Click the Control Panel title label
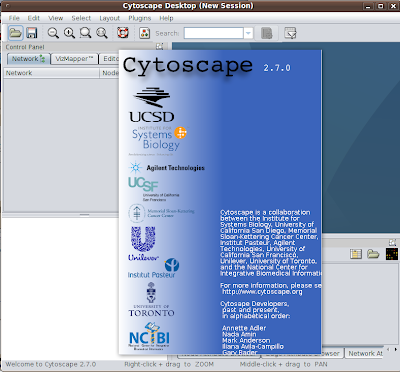 click(x=25, y=47)
